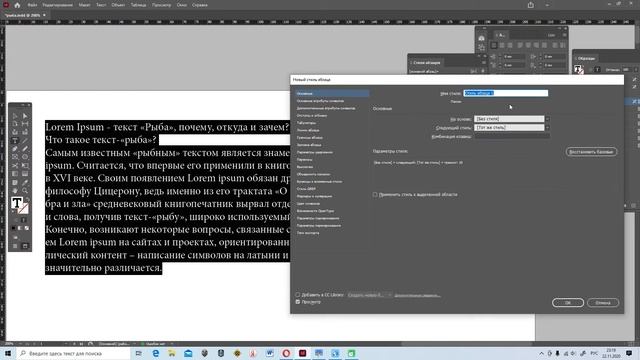
Task: Open the Windows Start menu
Action: pyautogui.click(x=7, y=353)
